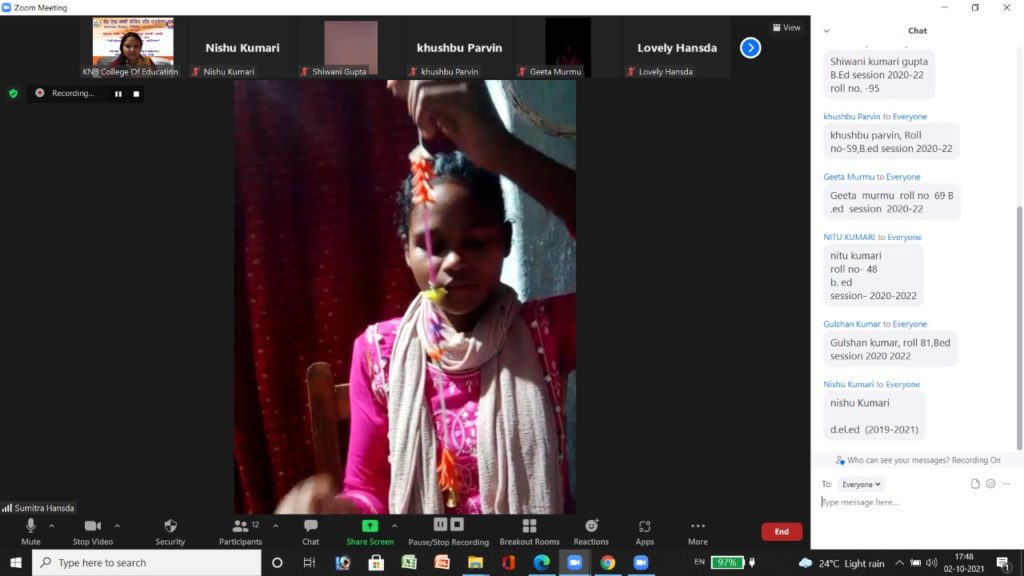1024x576 pixels.
Task: Click Nishu Kumari sender name in chat
Action: click(848, 384)
